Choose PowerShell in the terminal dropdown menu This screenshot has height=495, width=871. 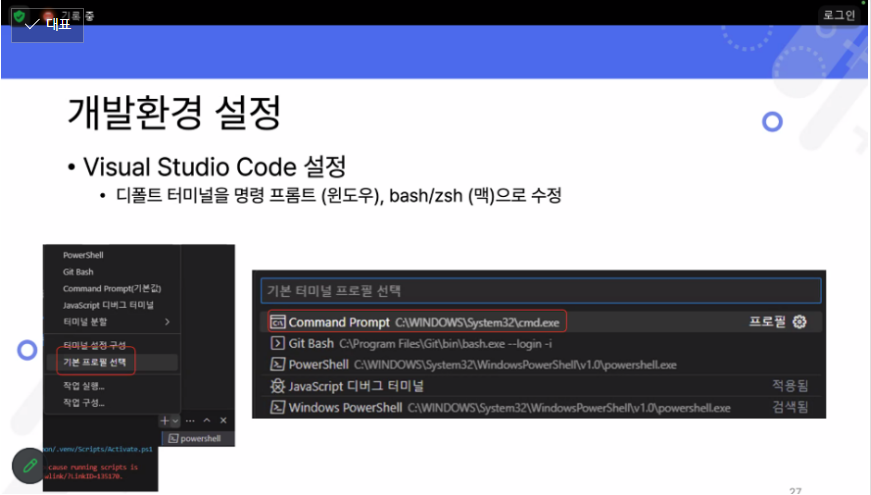coord(83,255)
